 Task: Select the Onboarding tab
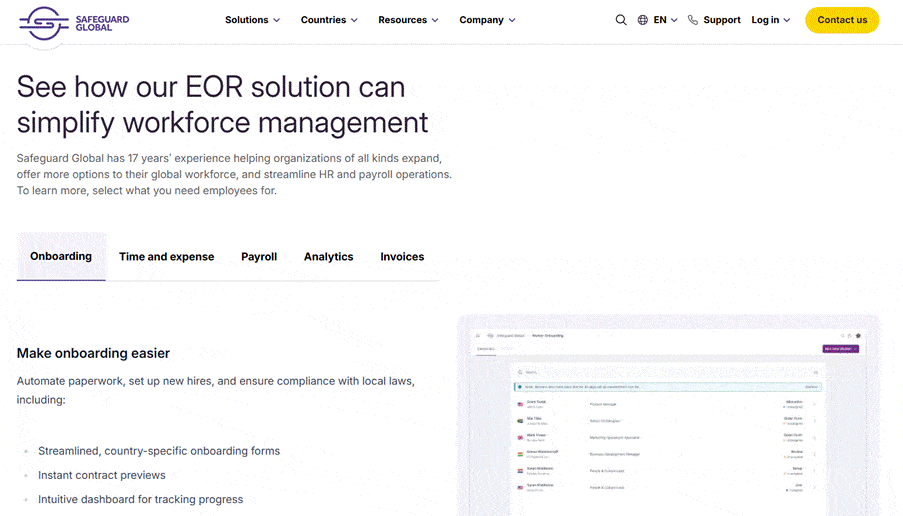tap(61, 257)
